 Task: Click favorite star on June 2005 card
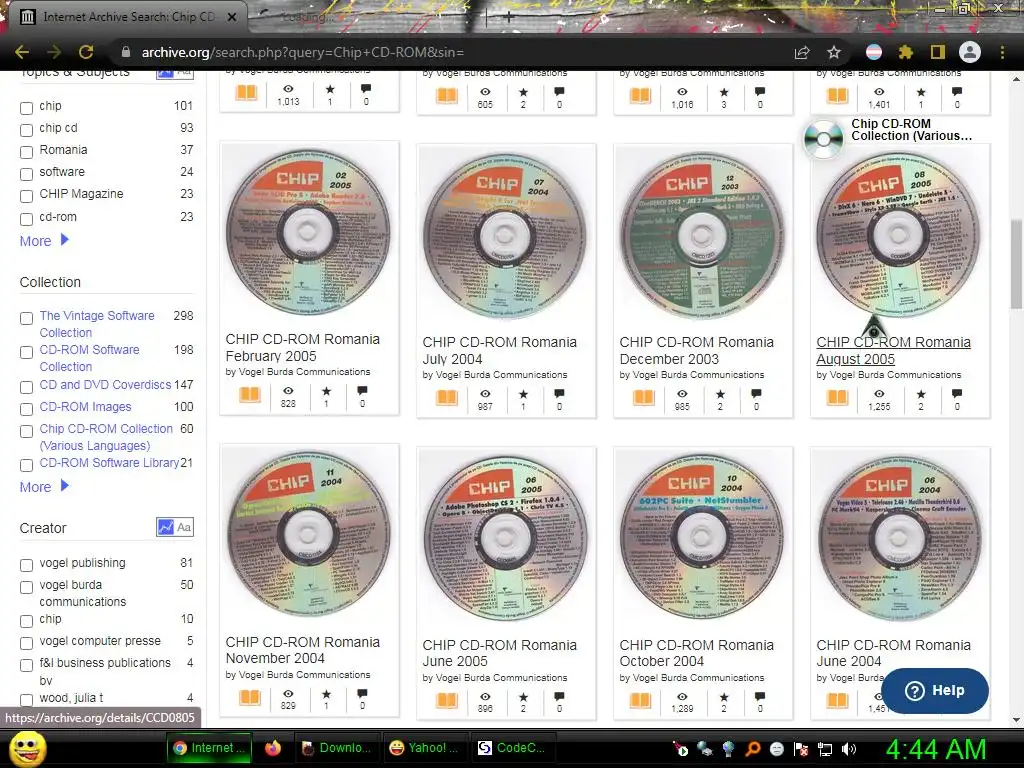pos(524,697)
